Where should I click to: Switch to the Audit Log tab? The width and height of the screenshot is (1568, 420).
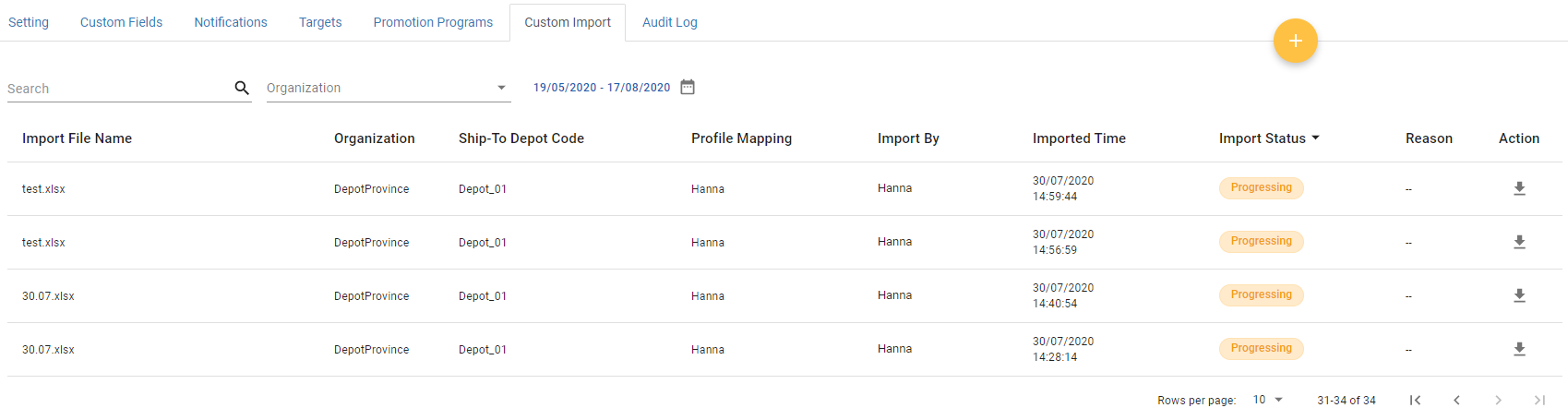pyautogui.click(x=669, y=22)
